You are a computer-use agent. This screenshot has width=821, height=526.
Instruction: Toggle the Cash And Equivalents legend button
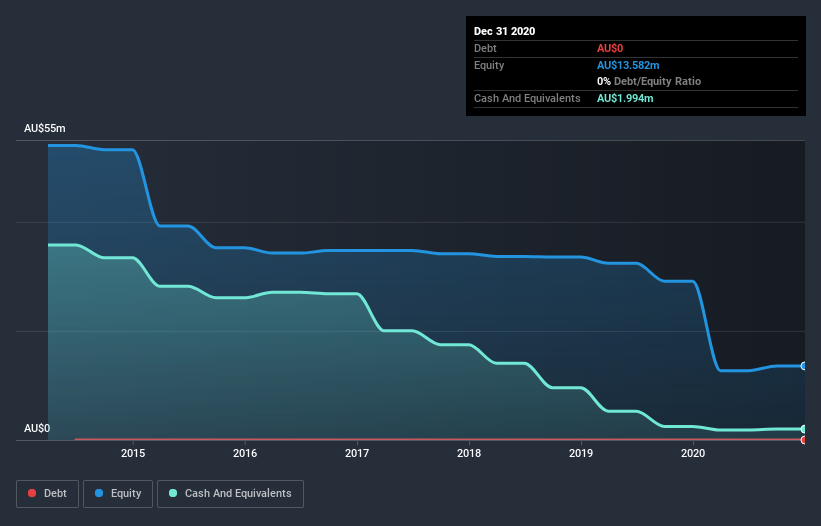point(230,494)
